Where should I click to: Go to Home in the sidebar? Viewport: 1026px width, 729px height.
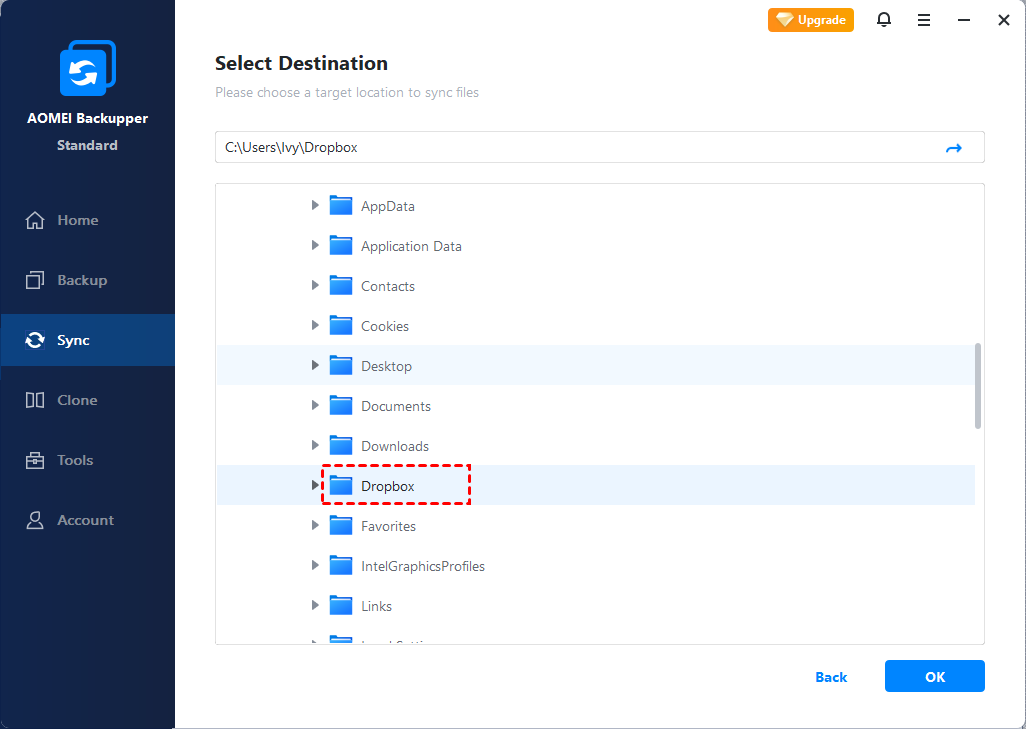click(77, 220)
